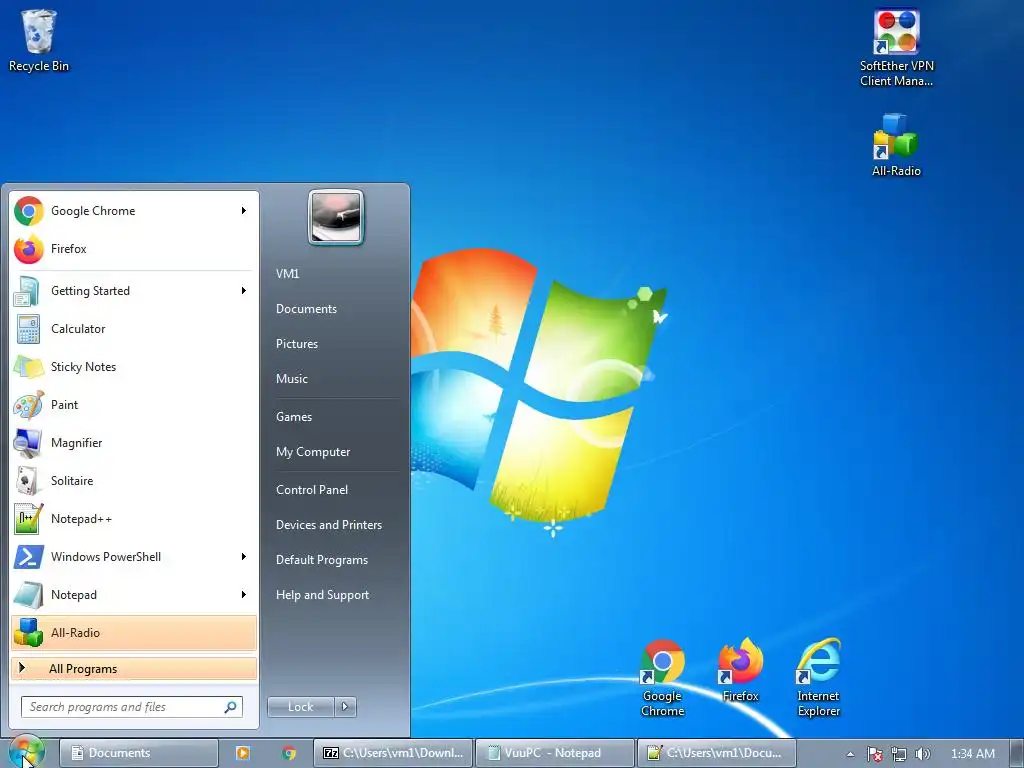The height and width of the screenshot is (768, 1024).
Task: Click the search magnifier icon
Action: [x=231, y=707]
